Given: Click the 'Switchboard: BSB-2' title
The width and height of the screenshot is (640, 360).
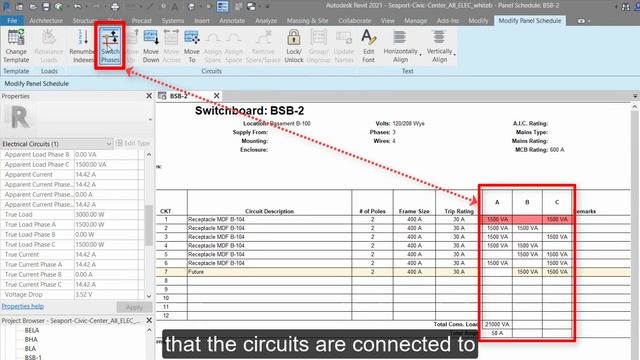Looking at the screenshot, I should 249,111.
